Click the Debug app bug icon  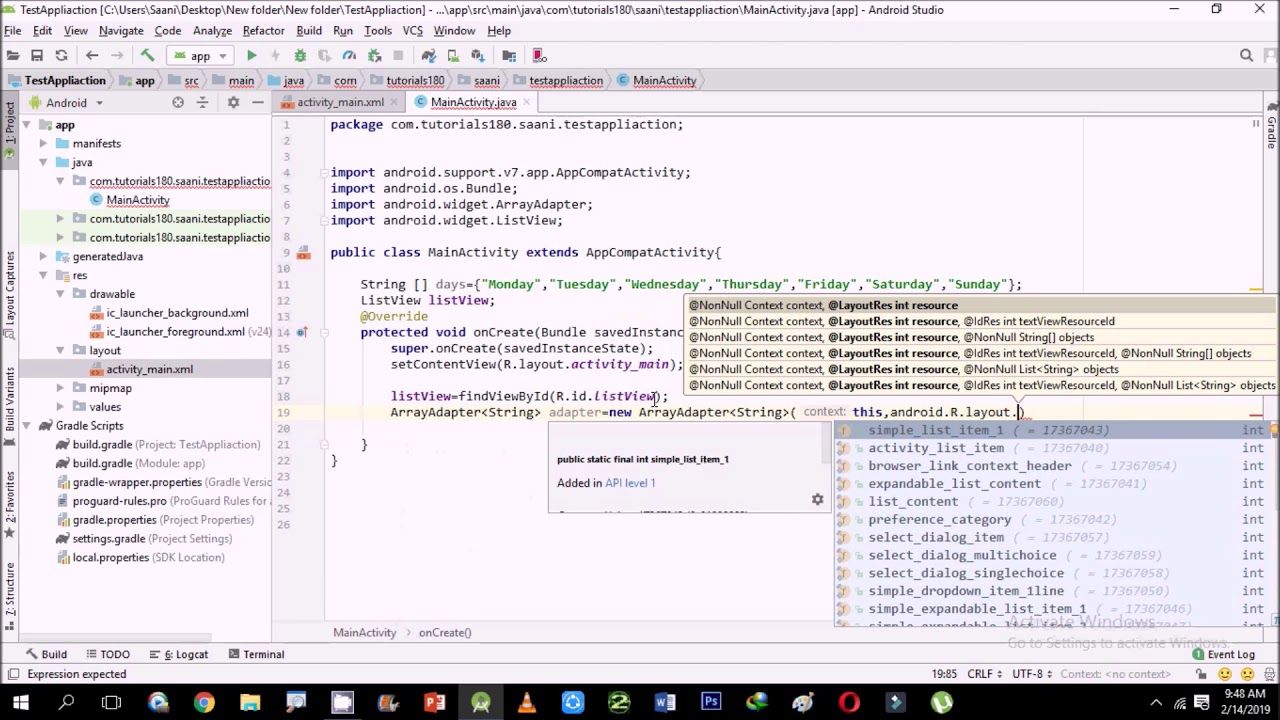coord(300,56)
